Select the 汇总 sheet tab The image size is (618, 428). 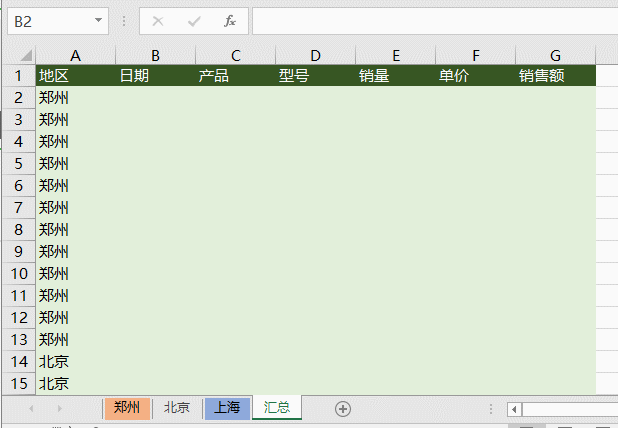click(277, 408)
